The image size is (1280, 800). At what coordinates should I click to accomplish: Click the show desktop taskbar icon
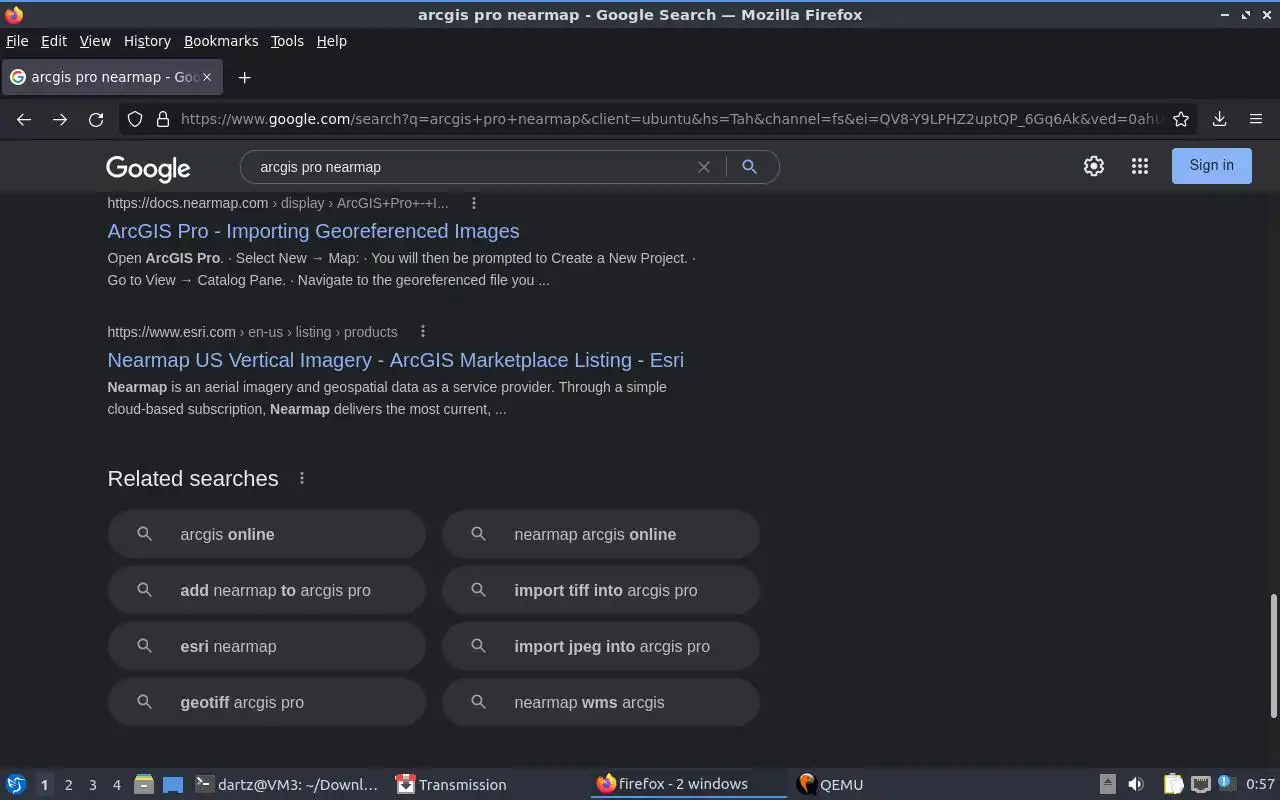coord(173,784)
